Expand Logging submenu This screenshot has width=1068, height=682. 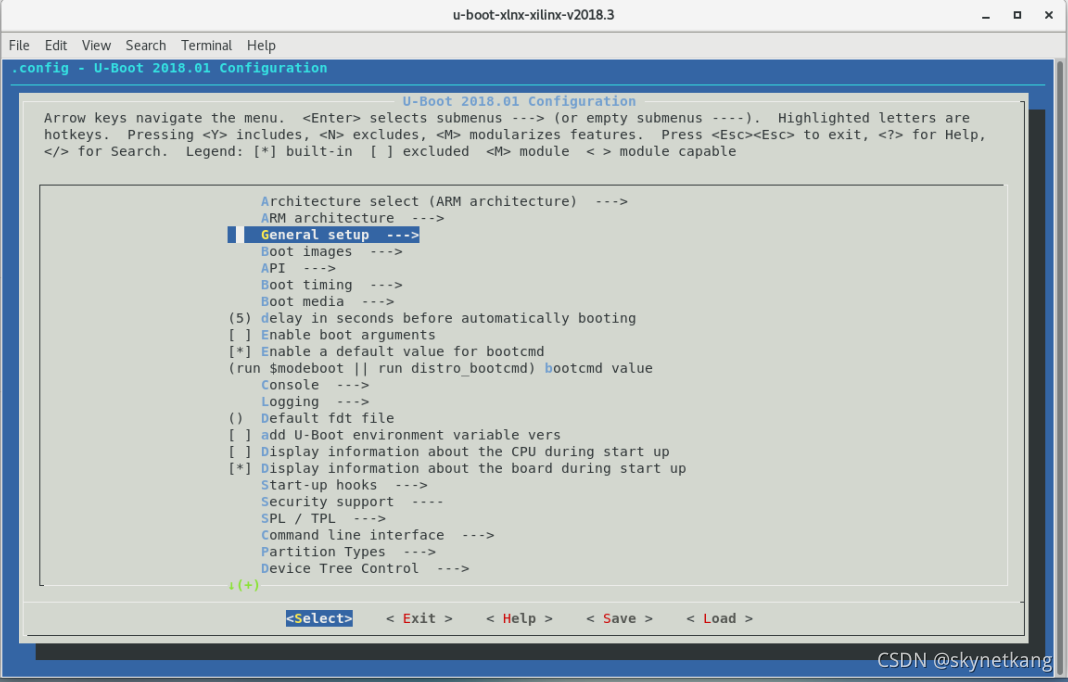tap(315, 402)
